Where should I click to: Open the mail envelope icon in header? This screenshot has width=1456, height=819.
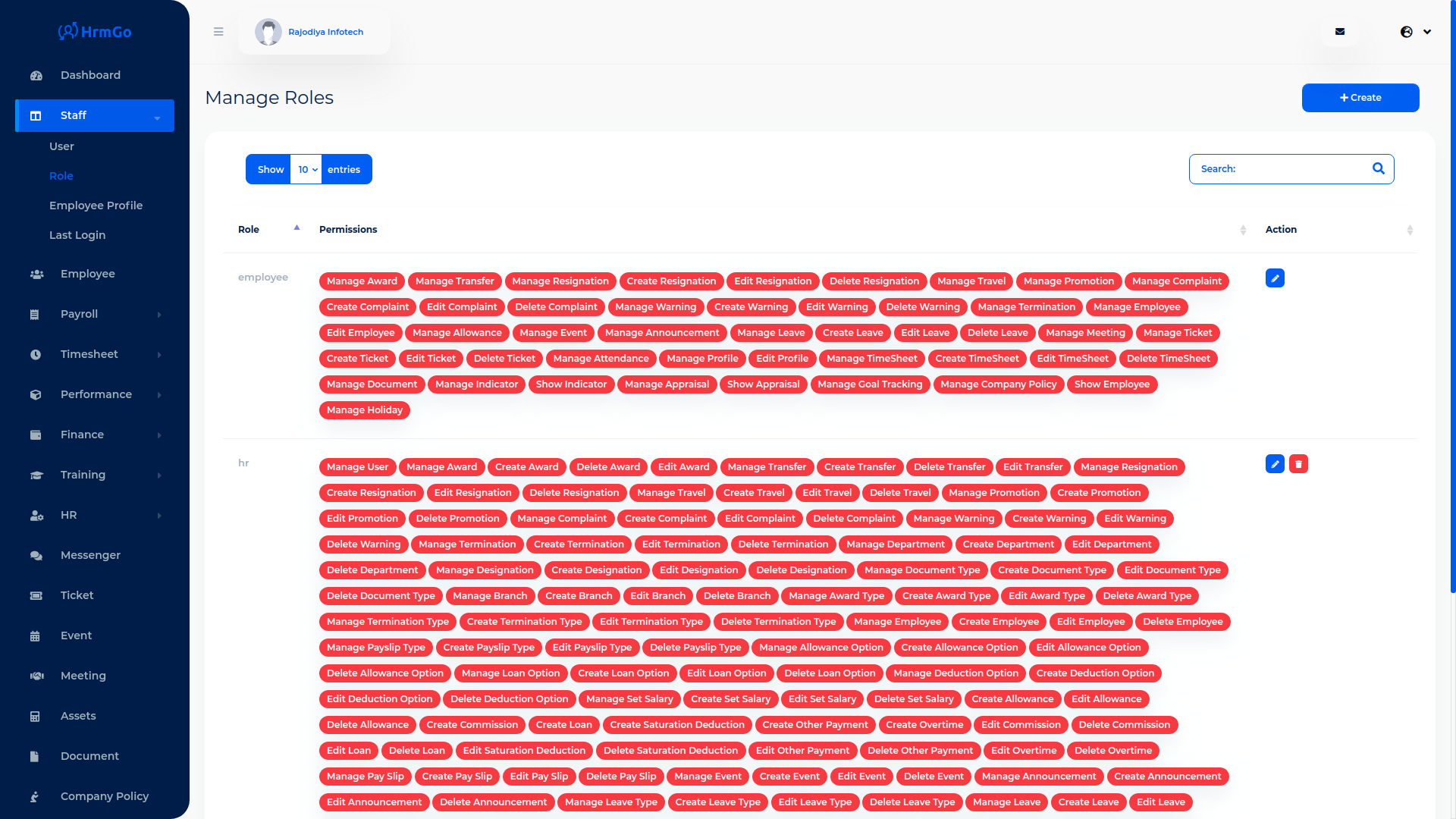click(x=1340, y=32)
